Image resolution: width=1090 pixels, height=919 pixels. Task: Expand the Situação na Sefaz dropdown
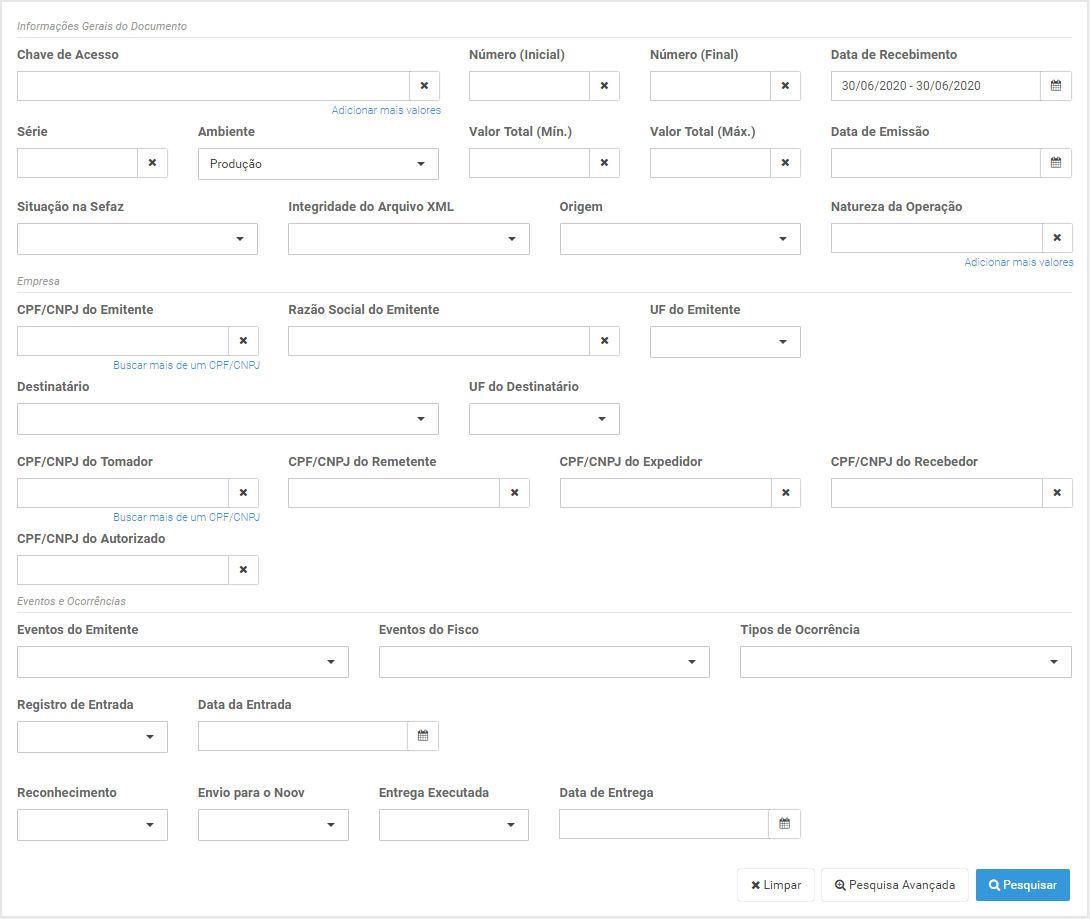(x=137, y=239)
